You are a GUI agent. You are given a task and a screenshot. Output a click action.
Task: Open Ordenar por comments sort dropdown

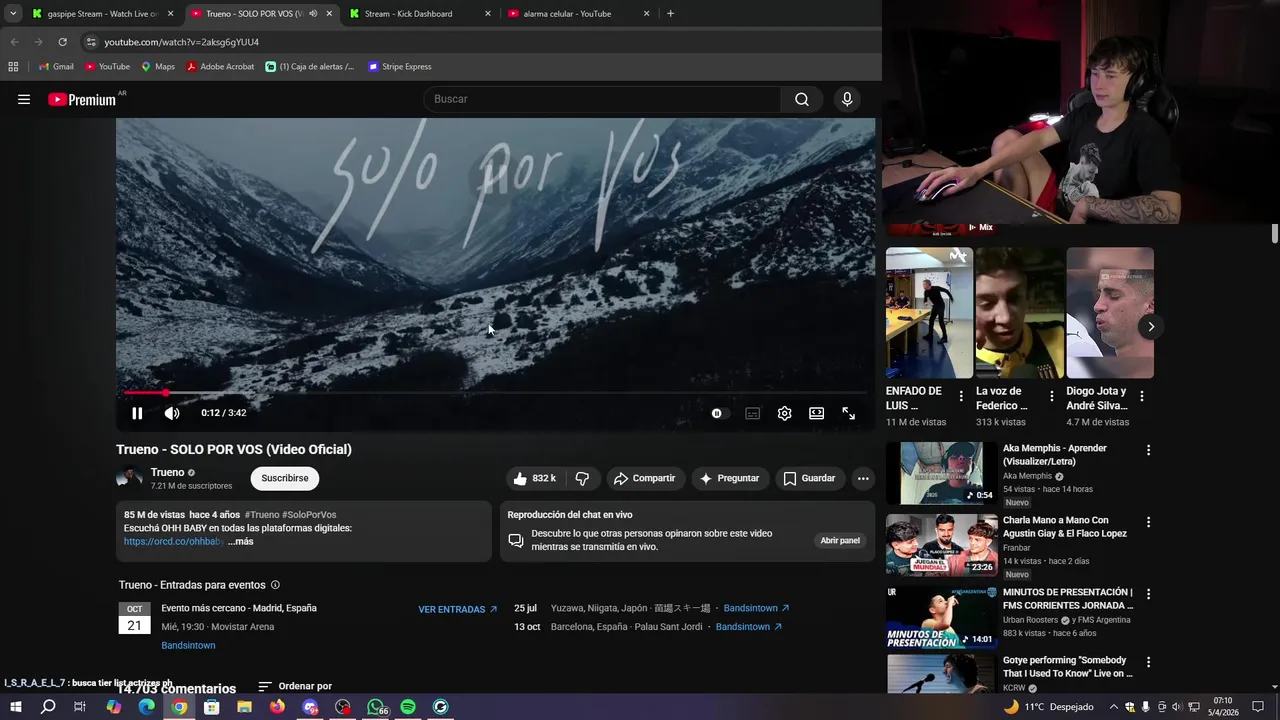pos(295,686)
